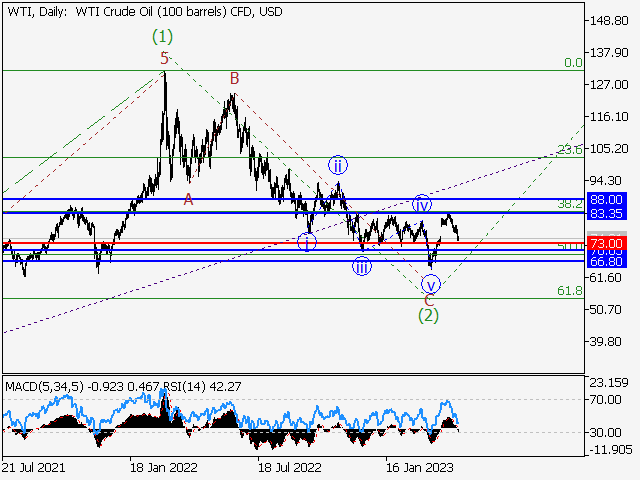Click the 66.80 blue price tag
Viewport: 640px width, 480px height.
coord(609,261)
